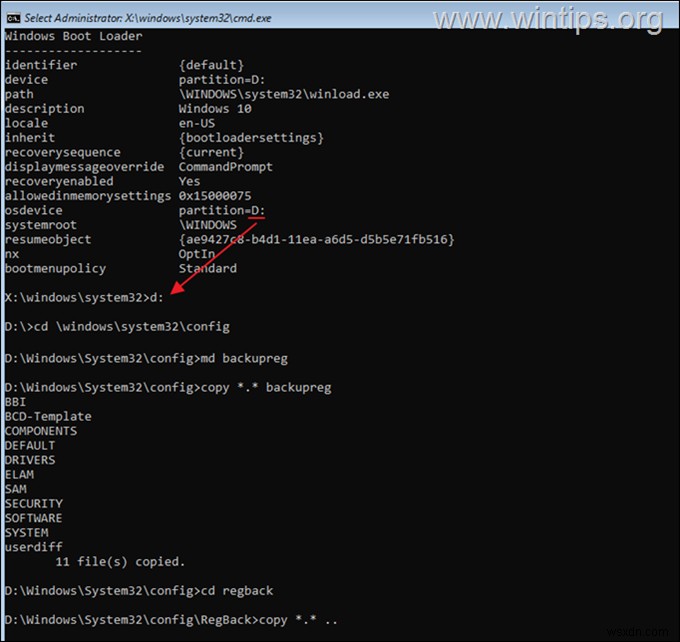Click the 'ELAM' file name
The height and width of the screenshot is (642, 680).
pos(20,475)
